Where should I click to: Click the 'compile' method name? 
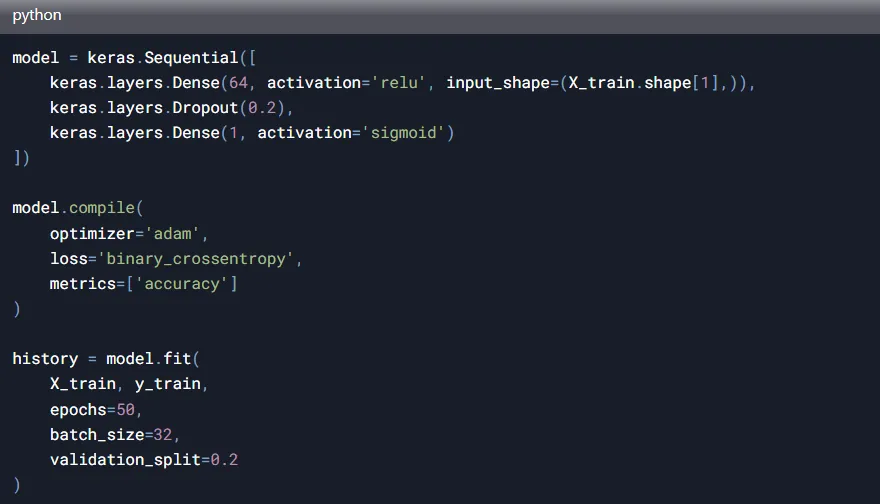point(102,208)
